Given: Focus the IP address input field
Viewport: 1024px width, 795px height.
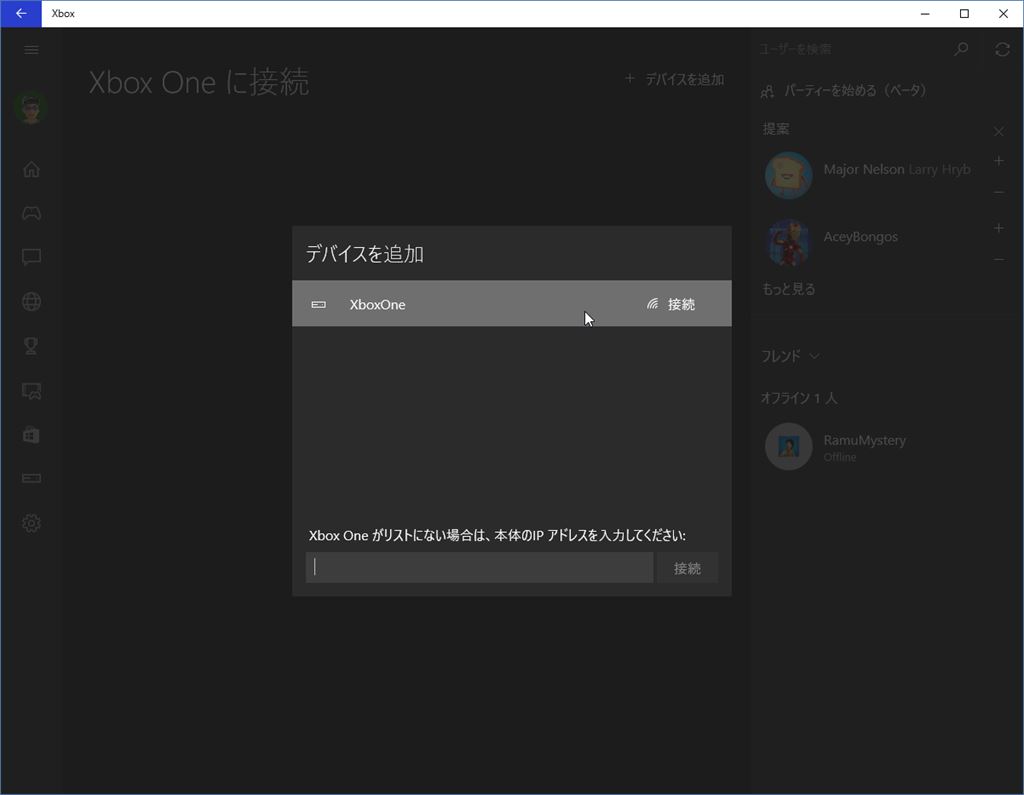Looking at the screenshot, I should [479, 568].
